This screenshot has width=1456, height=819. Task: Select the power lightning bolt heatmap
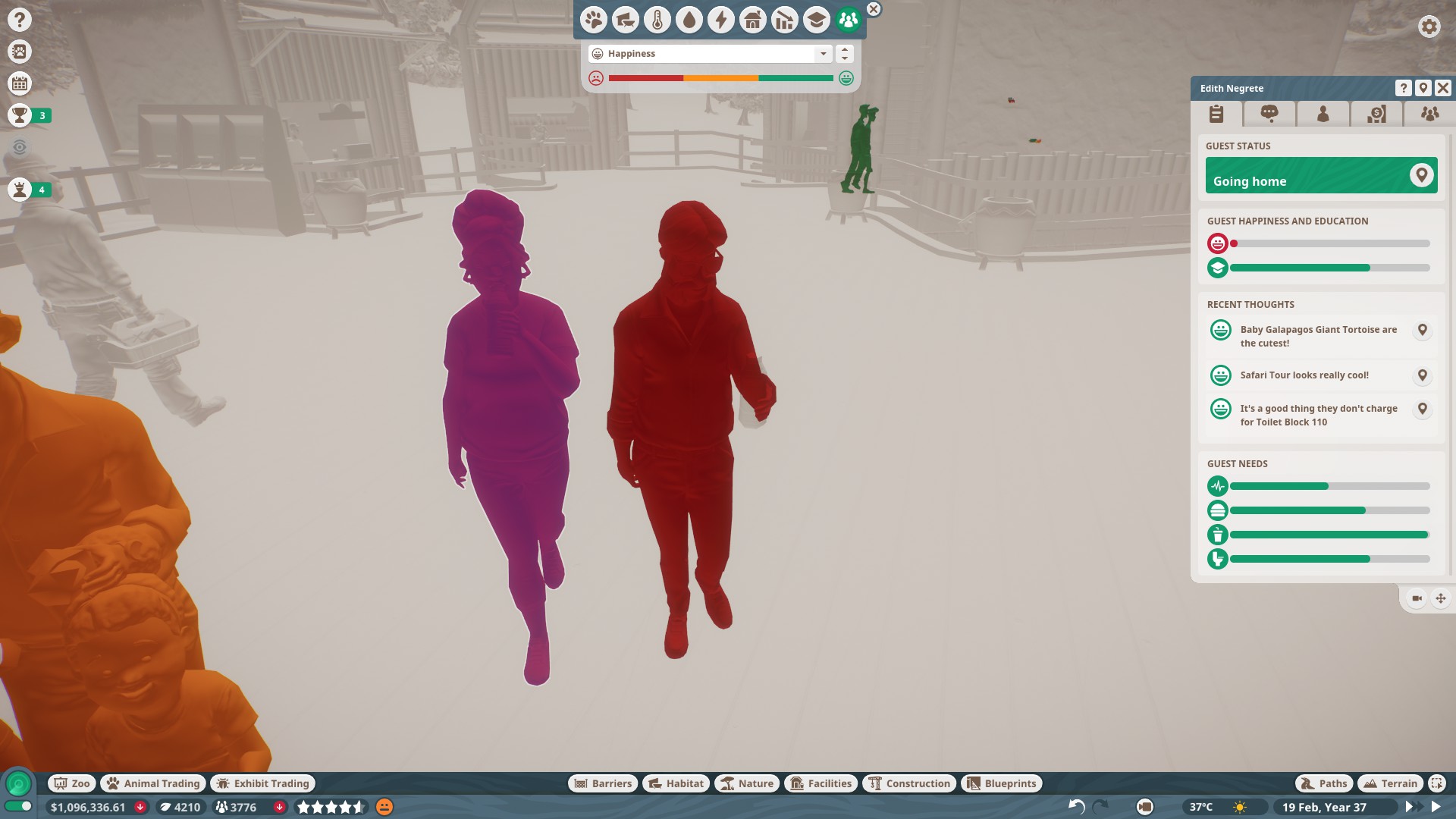coord(721,20)
